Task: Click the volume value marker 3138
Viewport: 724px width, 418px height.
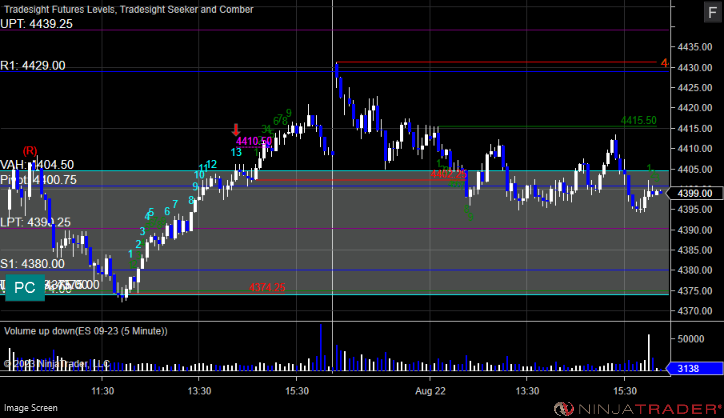Action: 694,368
